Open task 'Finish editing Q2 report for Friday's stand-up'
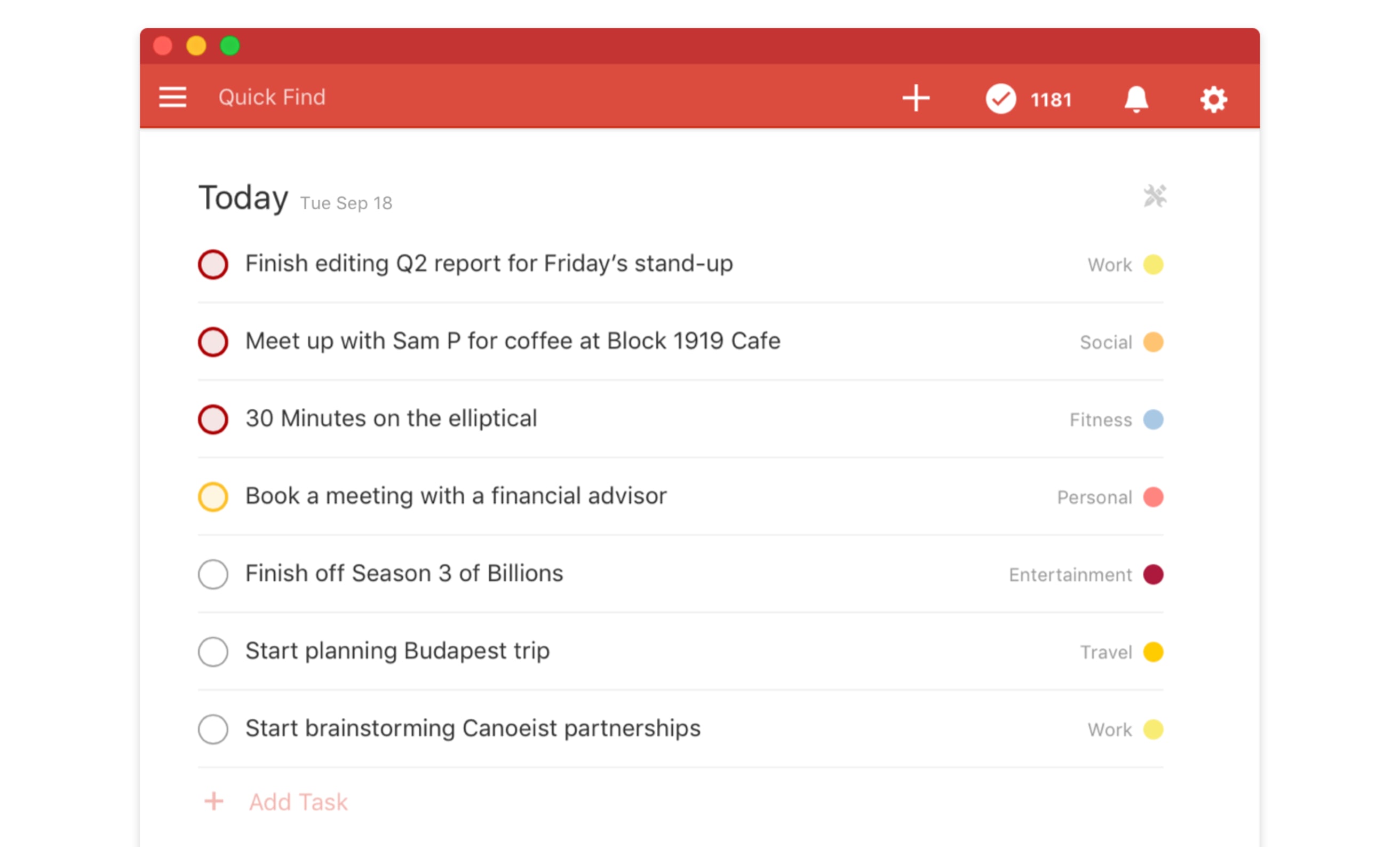1400x847 pixels. point(489,264)
